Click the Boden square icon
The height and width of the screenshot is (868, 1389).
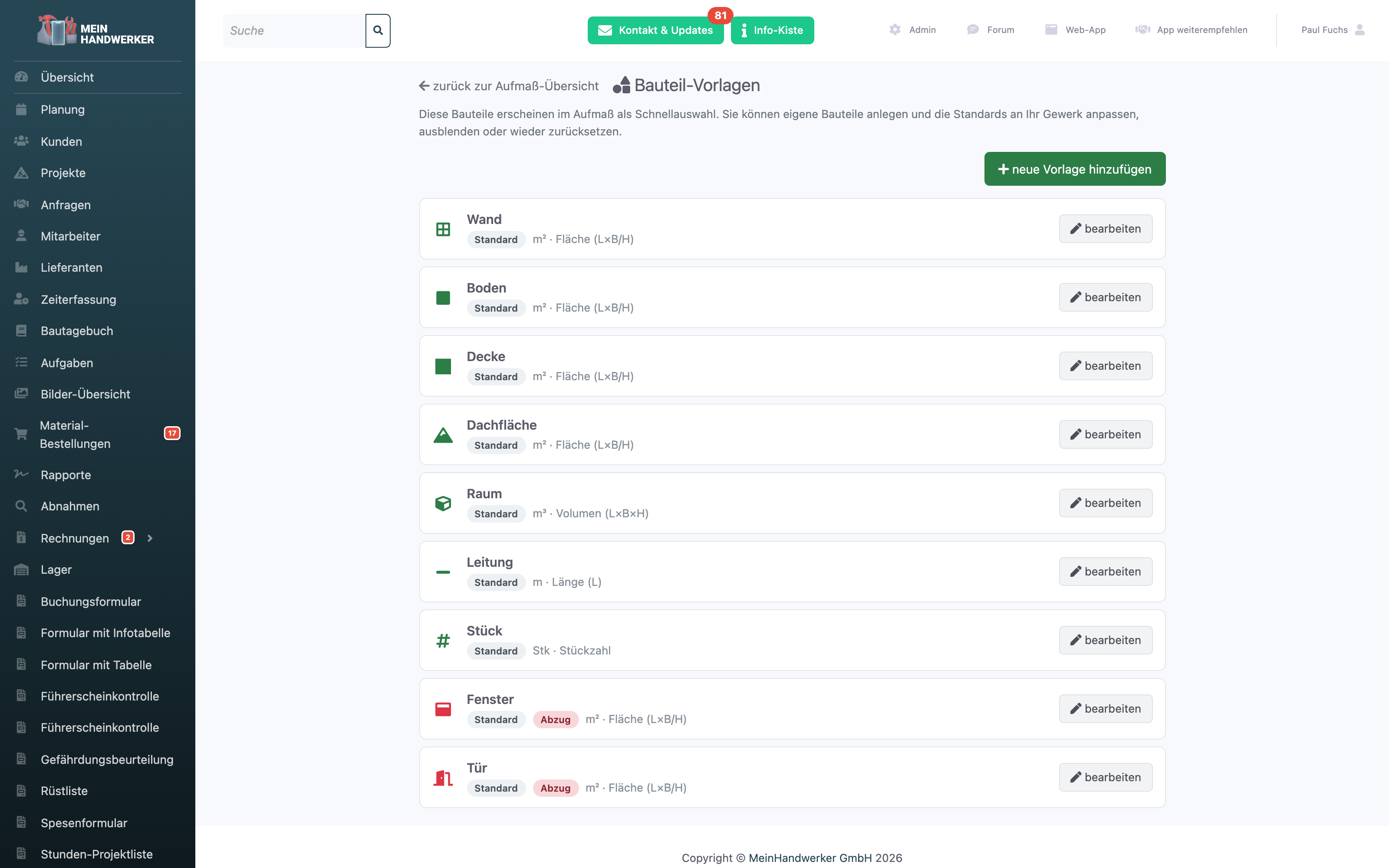click(443, 298)
